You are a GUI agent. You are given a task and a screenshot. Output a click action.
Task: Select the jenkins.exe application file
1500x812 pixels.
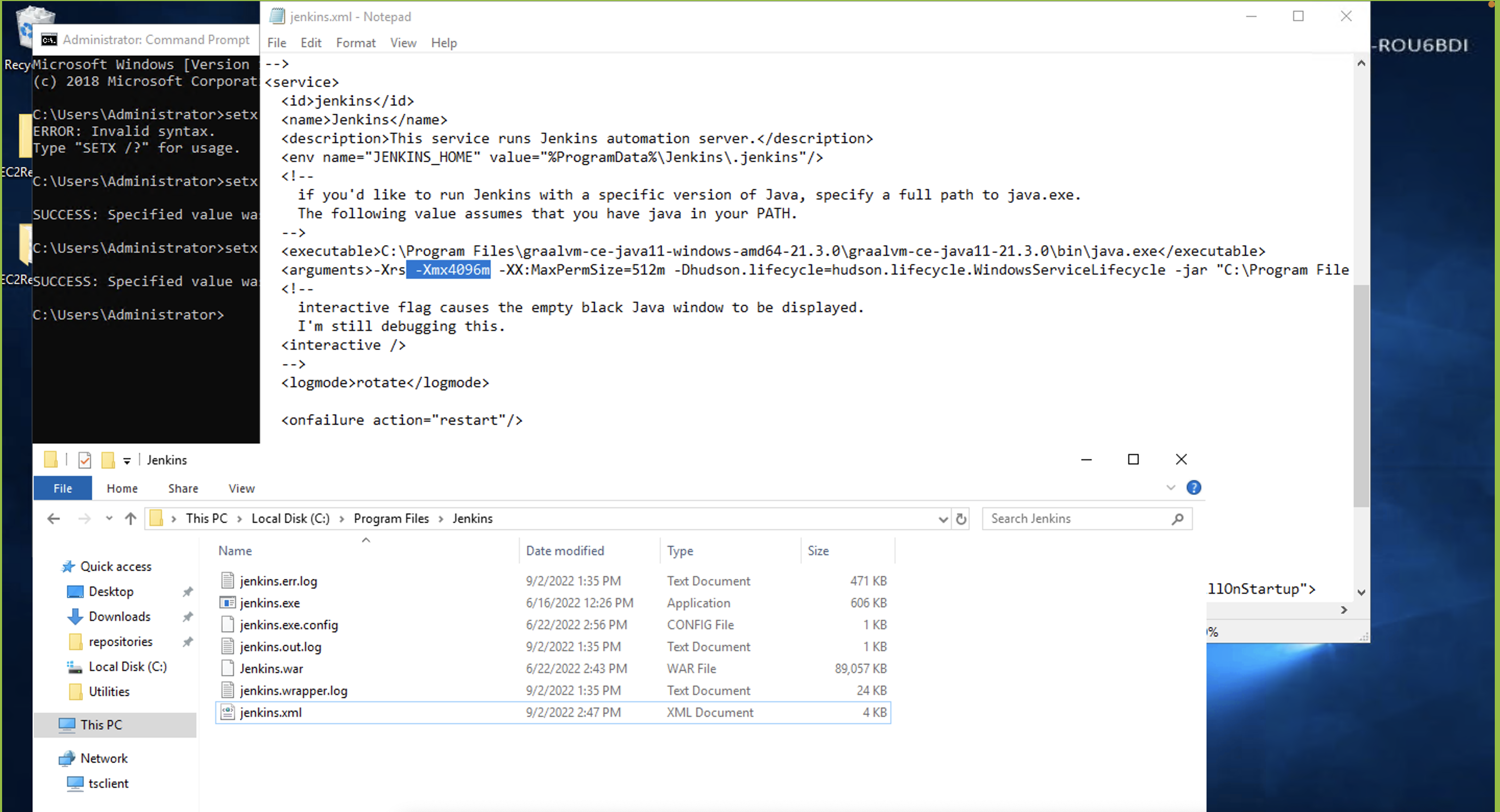(x=270, y=603)
